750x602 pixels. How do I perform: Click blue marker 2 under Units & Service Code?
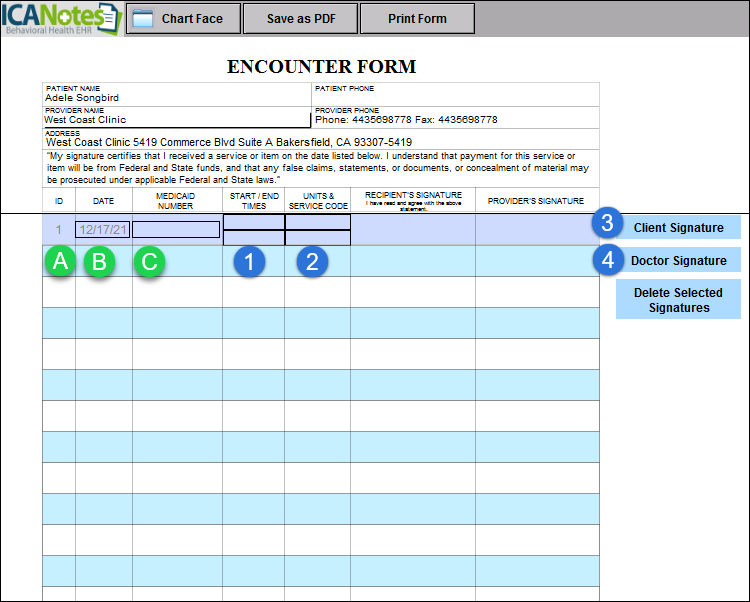click(313, 262)
